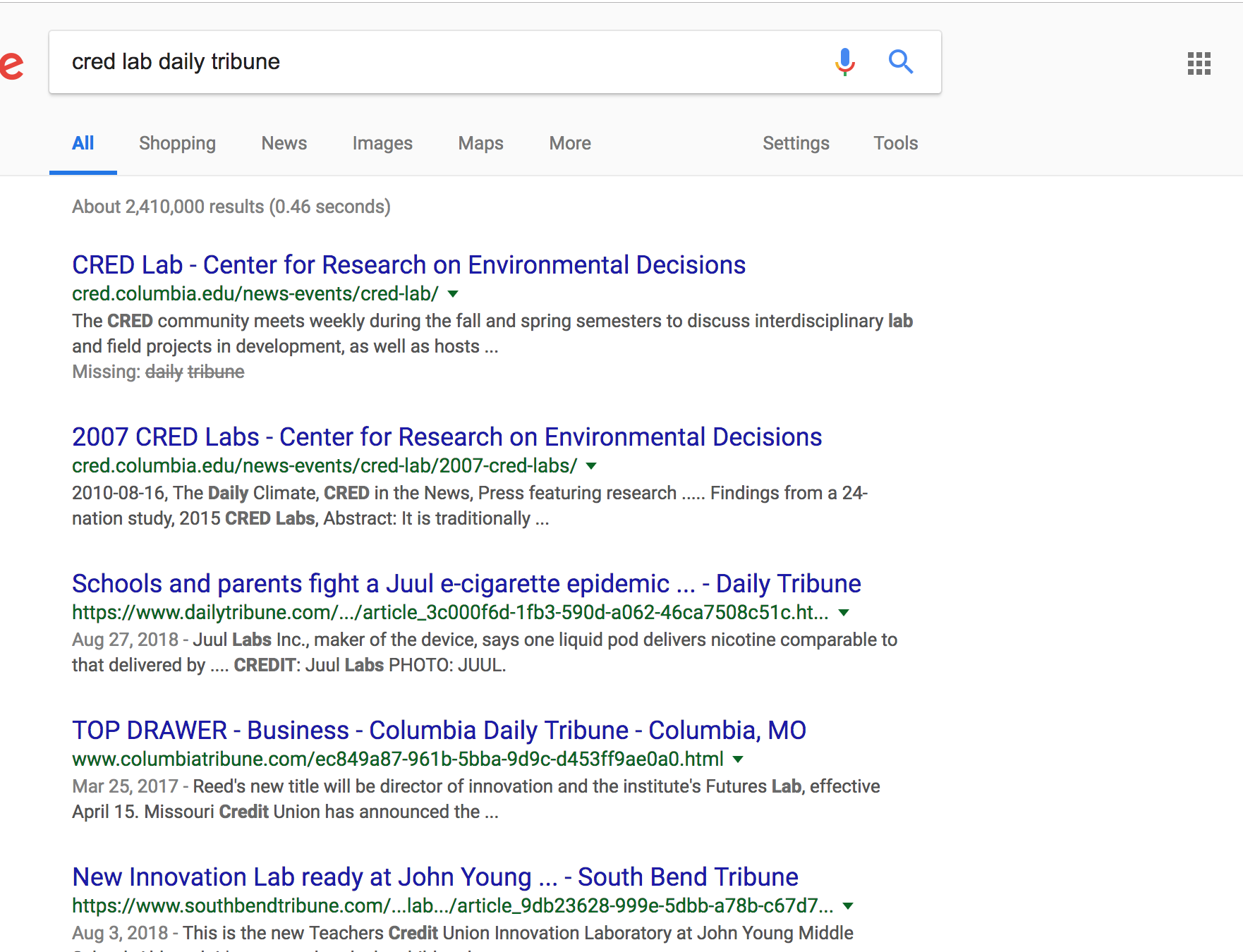Click the 'About 2,410,000 results' text
This screenshot has height=952, width=1243.
(x=231, y=207)
